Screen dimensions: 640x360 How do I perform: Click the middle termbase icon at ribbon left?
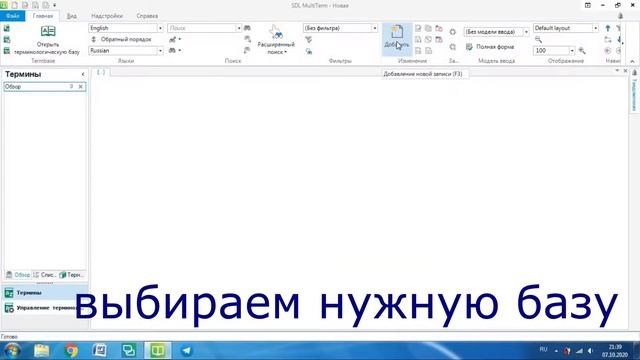point(7,40)
